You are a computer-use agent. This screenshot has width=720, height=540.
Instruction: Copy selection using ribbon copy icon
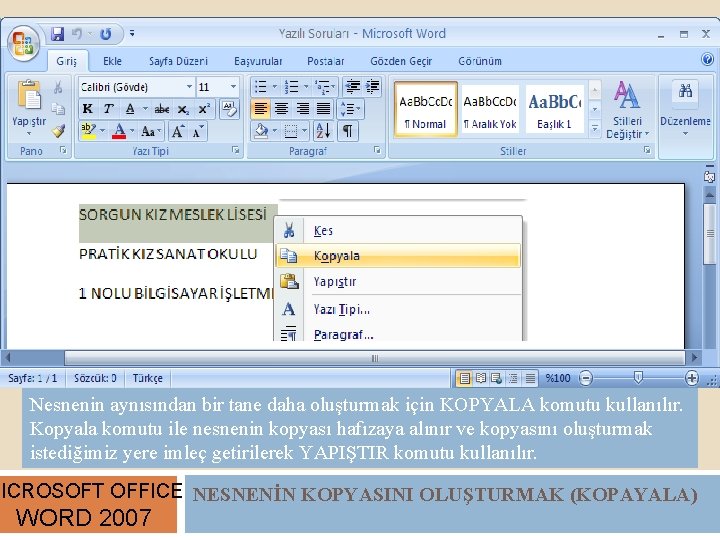pos(58,109)
